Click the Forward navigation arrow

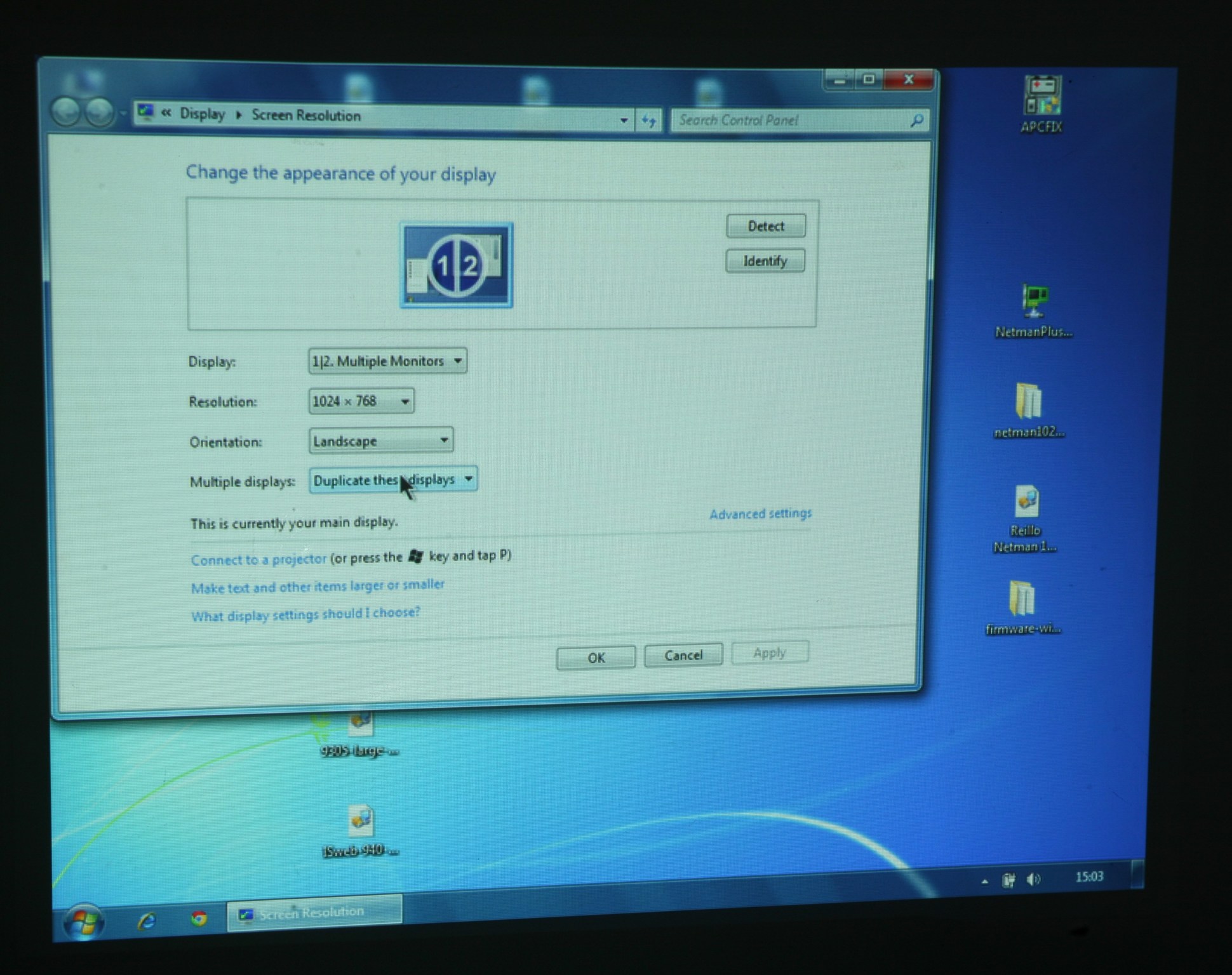click(100, 114)
